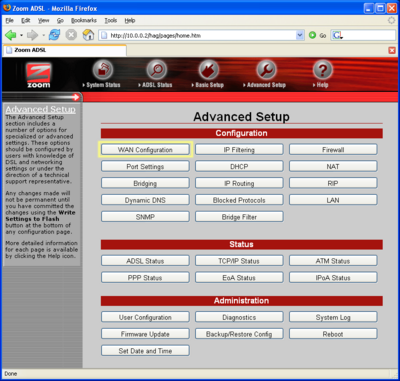Open Firewall settings
The image size is (400, 381).
tap(333, 150)
